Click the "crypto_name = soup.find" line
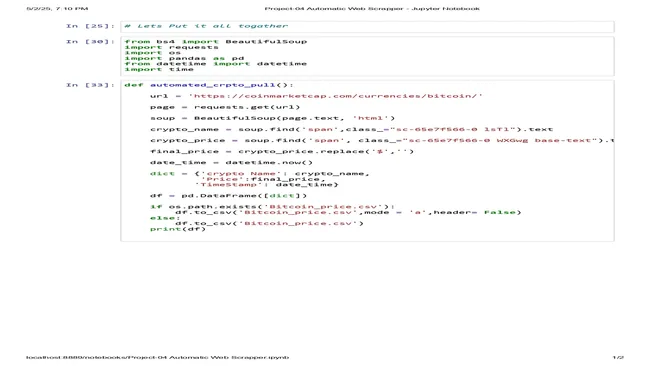The image size is (650, 366). click(352, 129)
